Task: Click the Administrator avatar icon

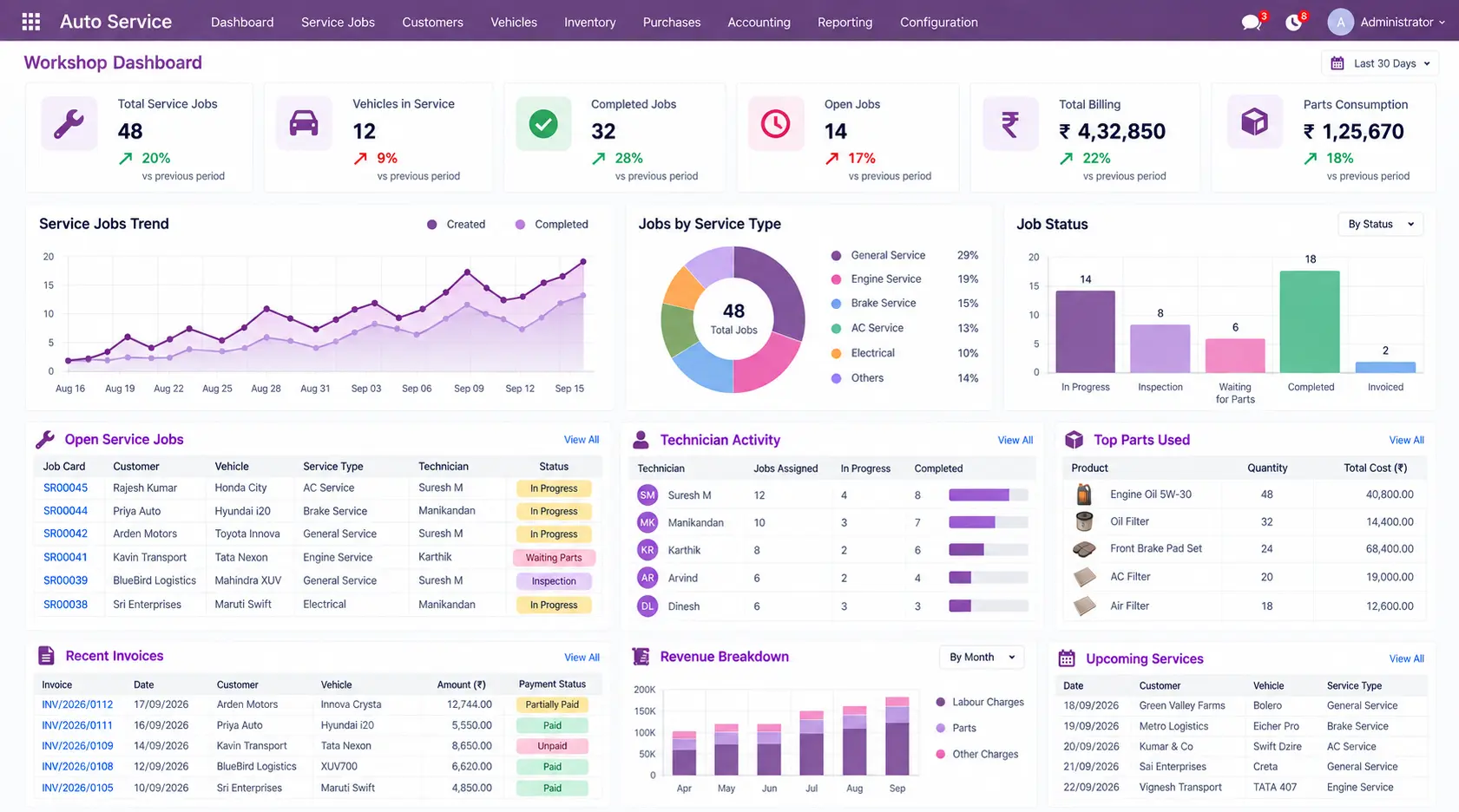Action: [1340, 23]
